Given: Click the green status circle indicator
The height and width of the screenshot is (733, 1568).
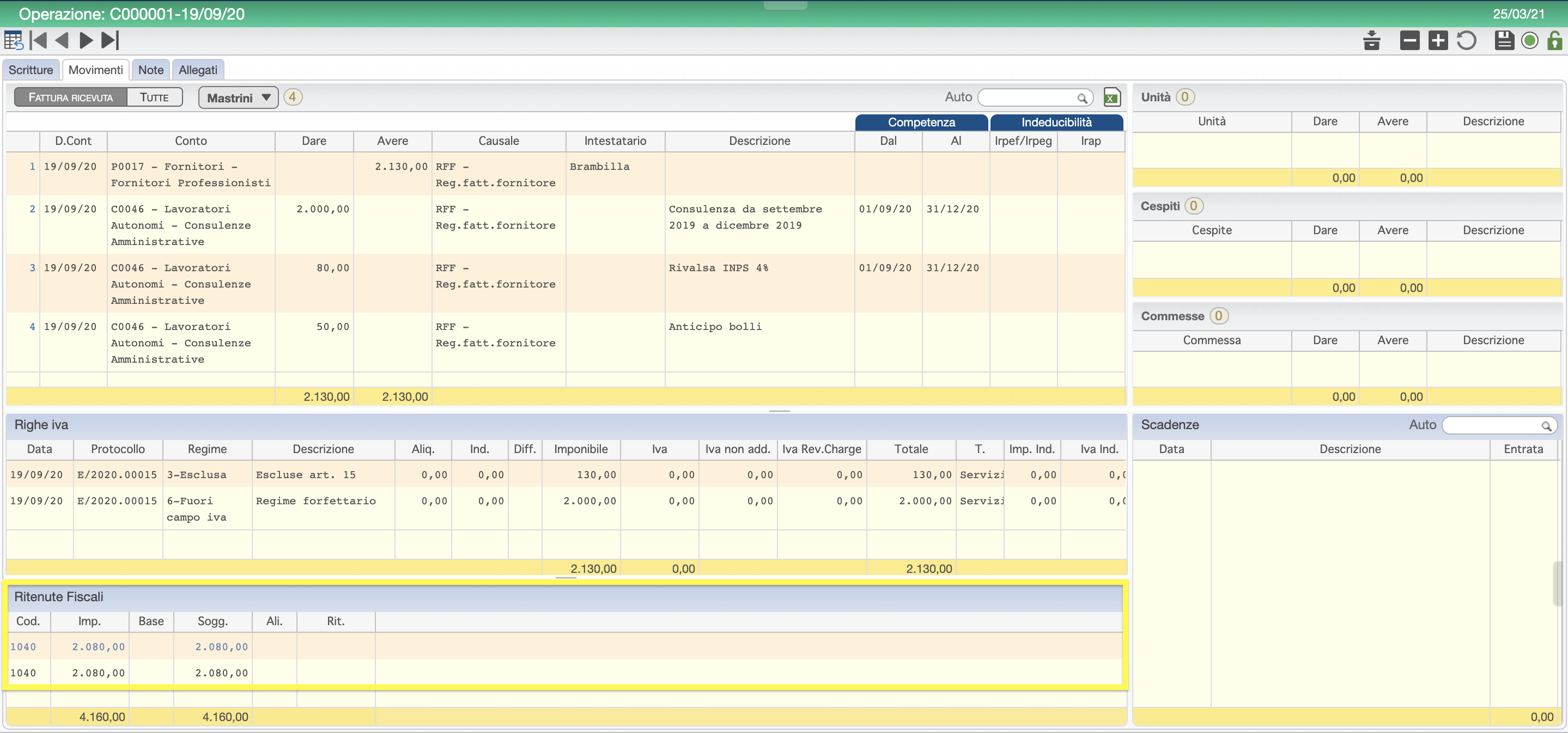Looking at the screenshot, I should pyautogui.click(x=1529, y=41).
